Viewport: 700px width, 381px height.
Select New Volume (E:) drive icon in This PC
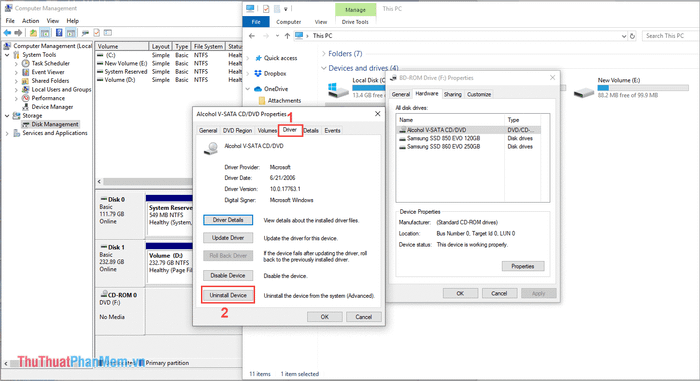[x=583, y=92]
